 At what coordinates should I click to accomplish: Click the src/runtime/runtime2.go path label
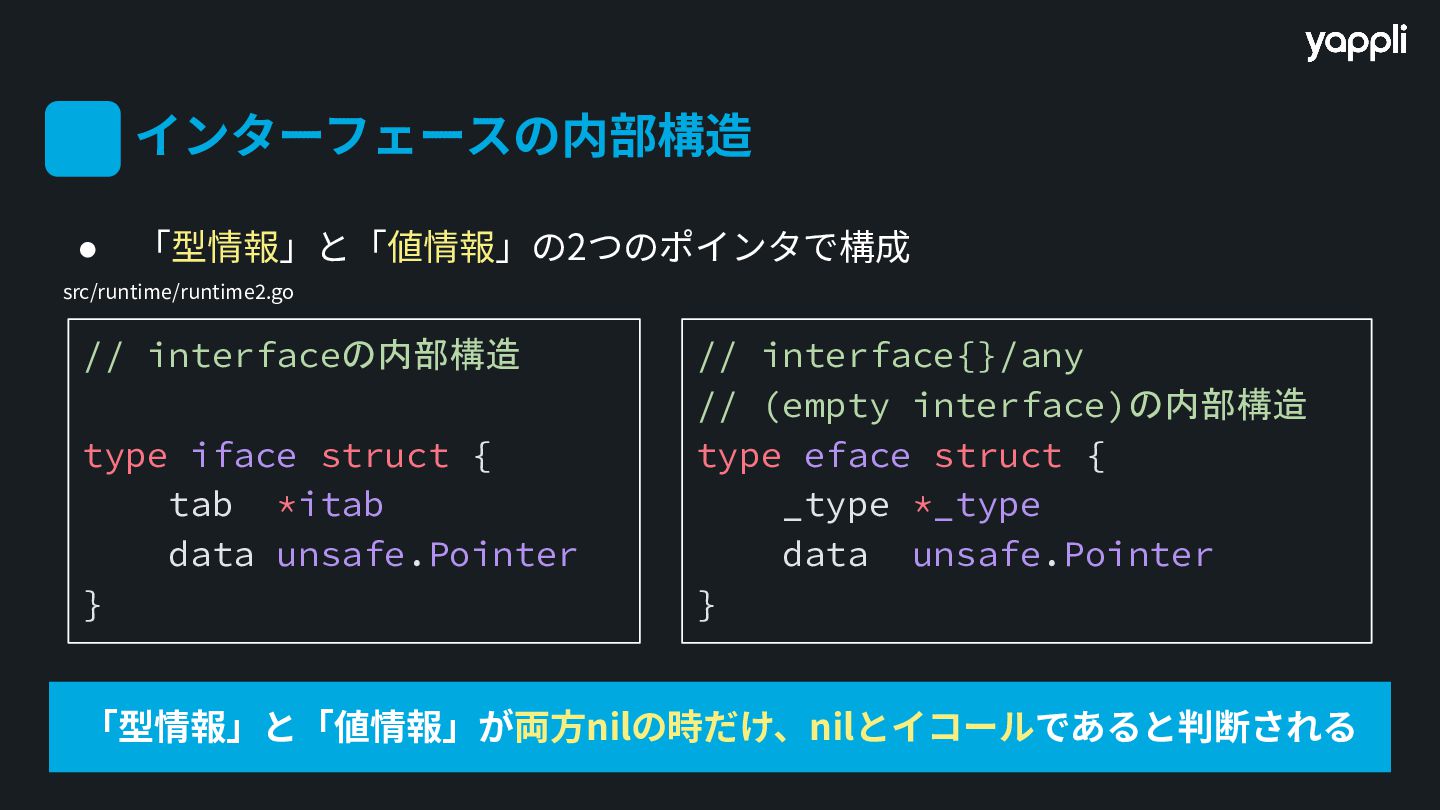coord(178,292)
